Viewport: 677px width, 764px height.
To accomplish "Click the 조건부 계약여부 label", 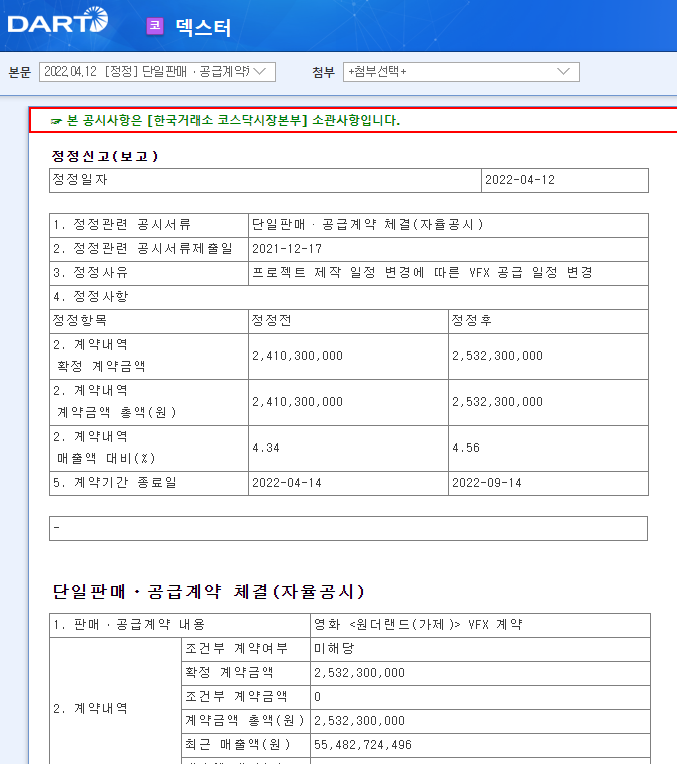I will click(236, 649).
